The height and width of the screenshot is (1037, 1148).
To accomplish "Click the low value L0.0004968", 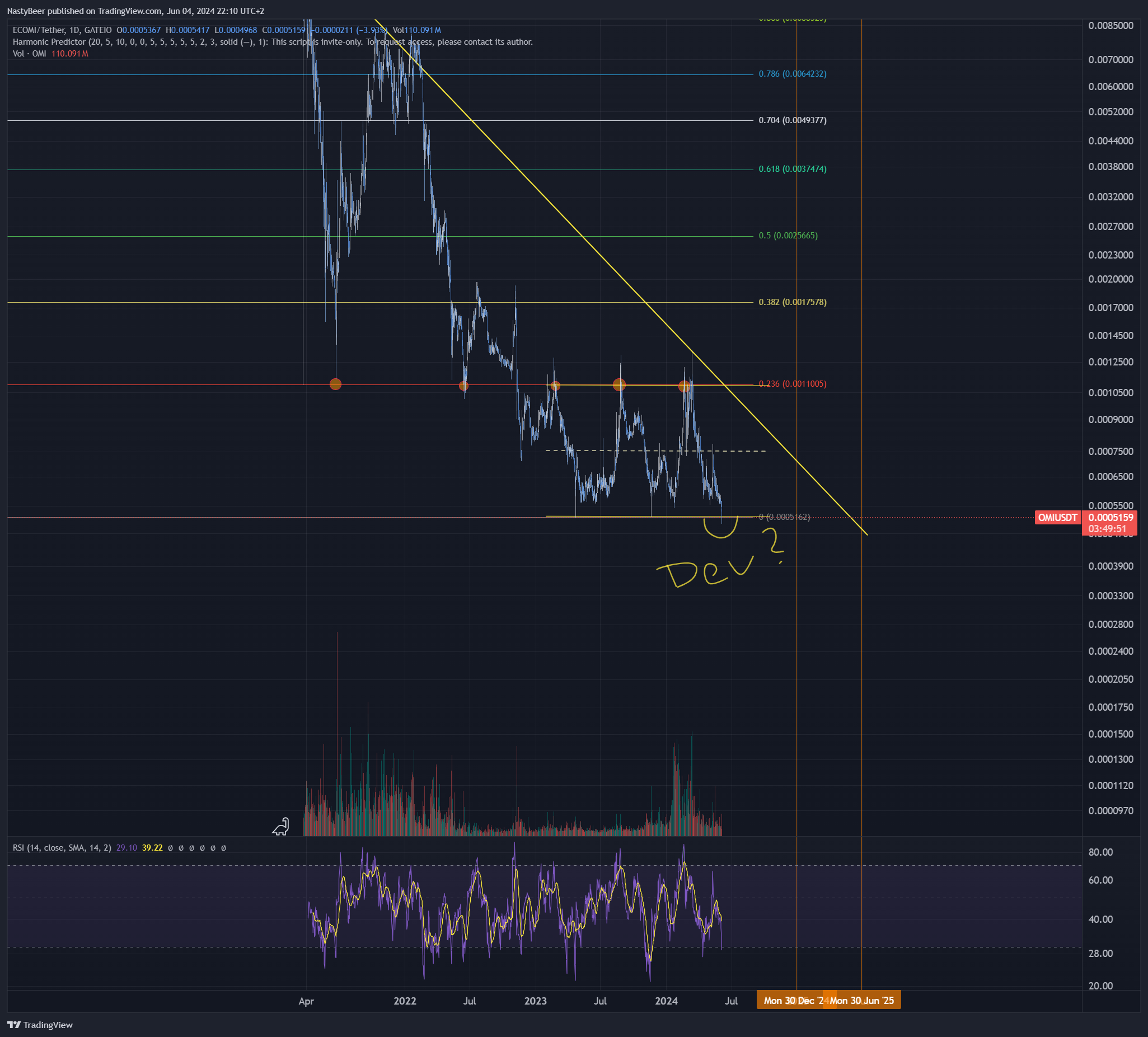I will coord(235,30).
